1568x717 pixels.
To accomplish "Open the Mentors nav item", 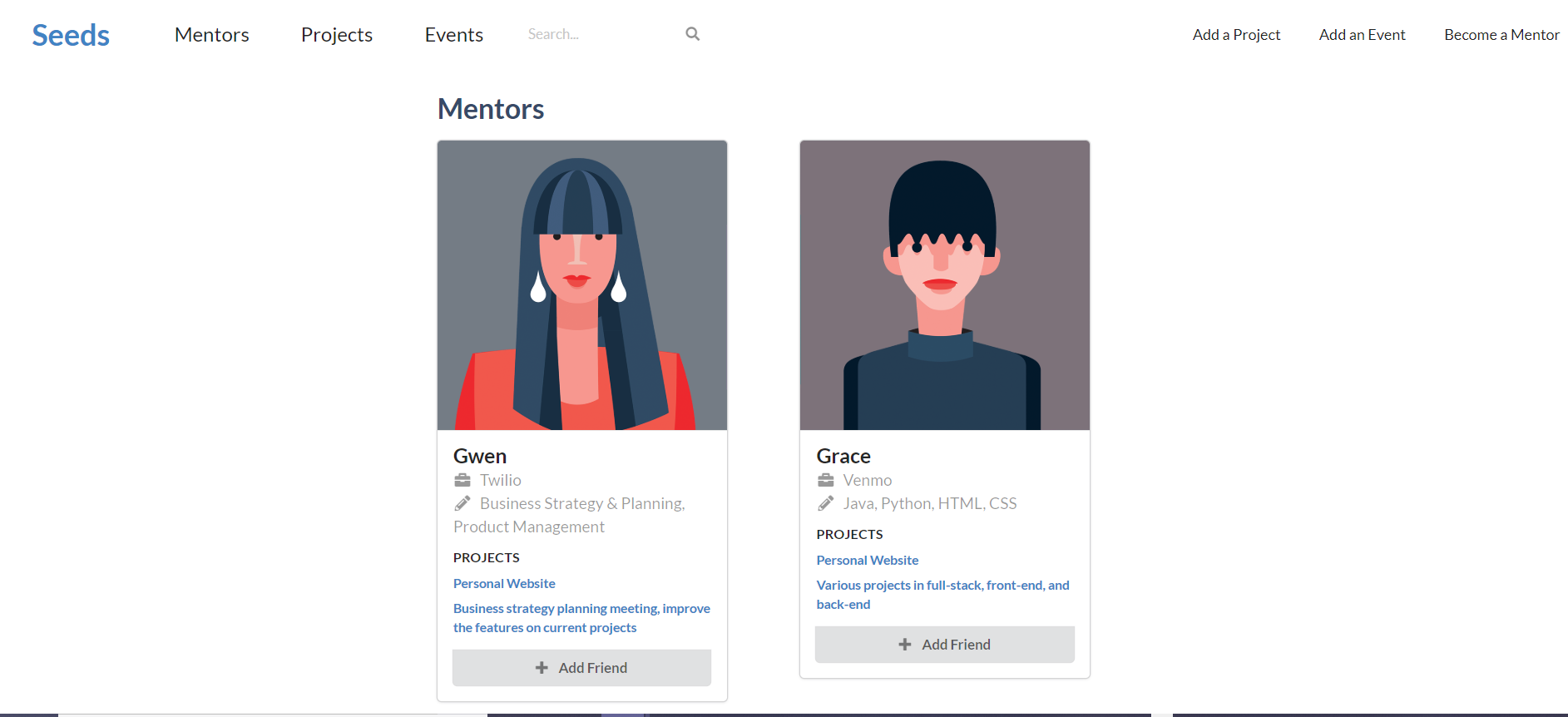I will (x=212, y=35).
